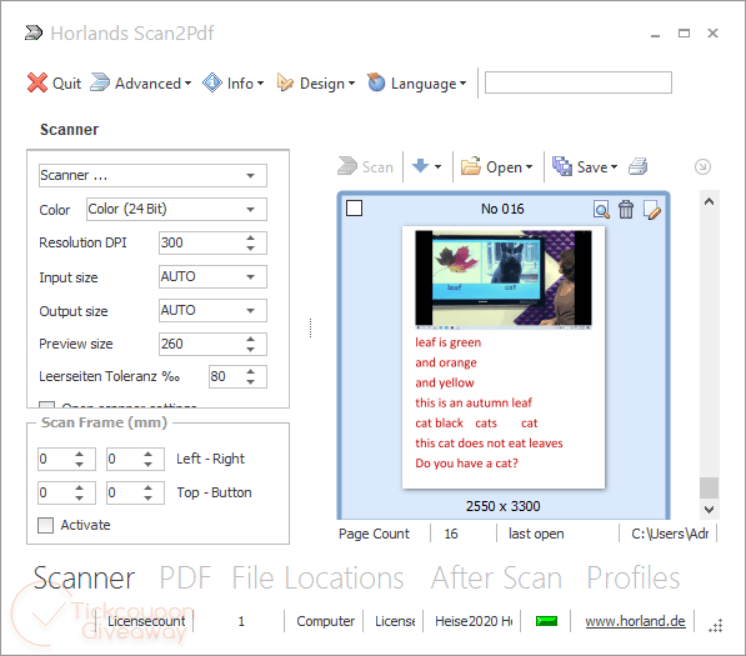Increase Leerseiten Toleranz value
Image resolution: width=746 pixels, height=656 pixels.
tap(251, 372)
